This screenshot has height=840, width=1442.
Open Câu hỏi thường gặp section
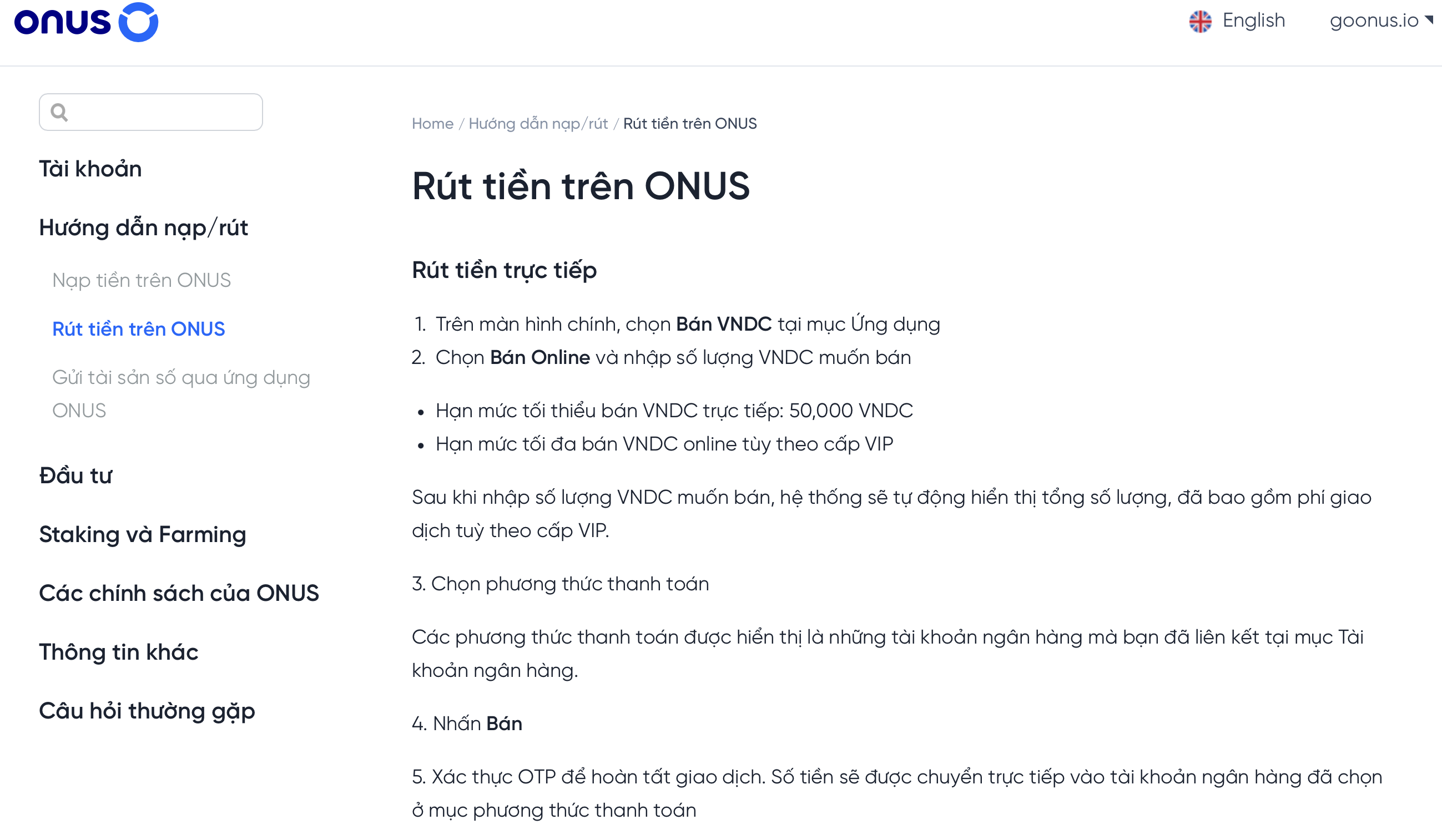point(147,711)
